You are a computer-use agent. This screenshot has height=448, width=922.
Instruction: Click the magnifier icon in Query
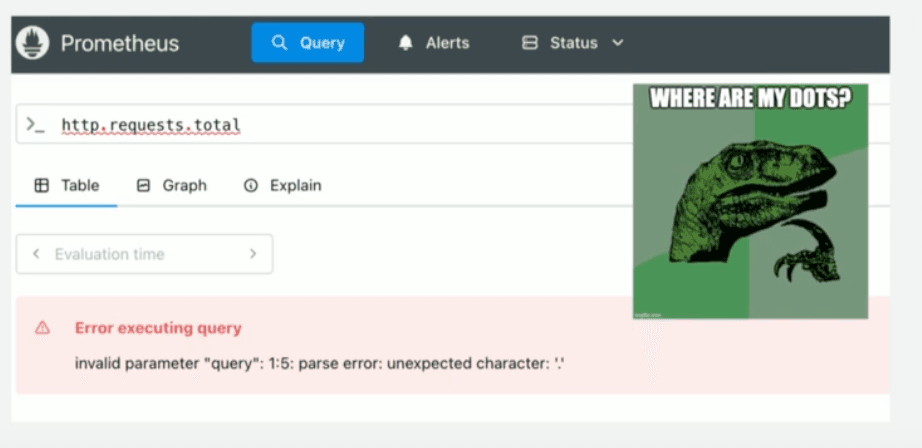[x=279, y=43]
